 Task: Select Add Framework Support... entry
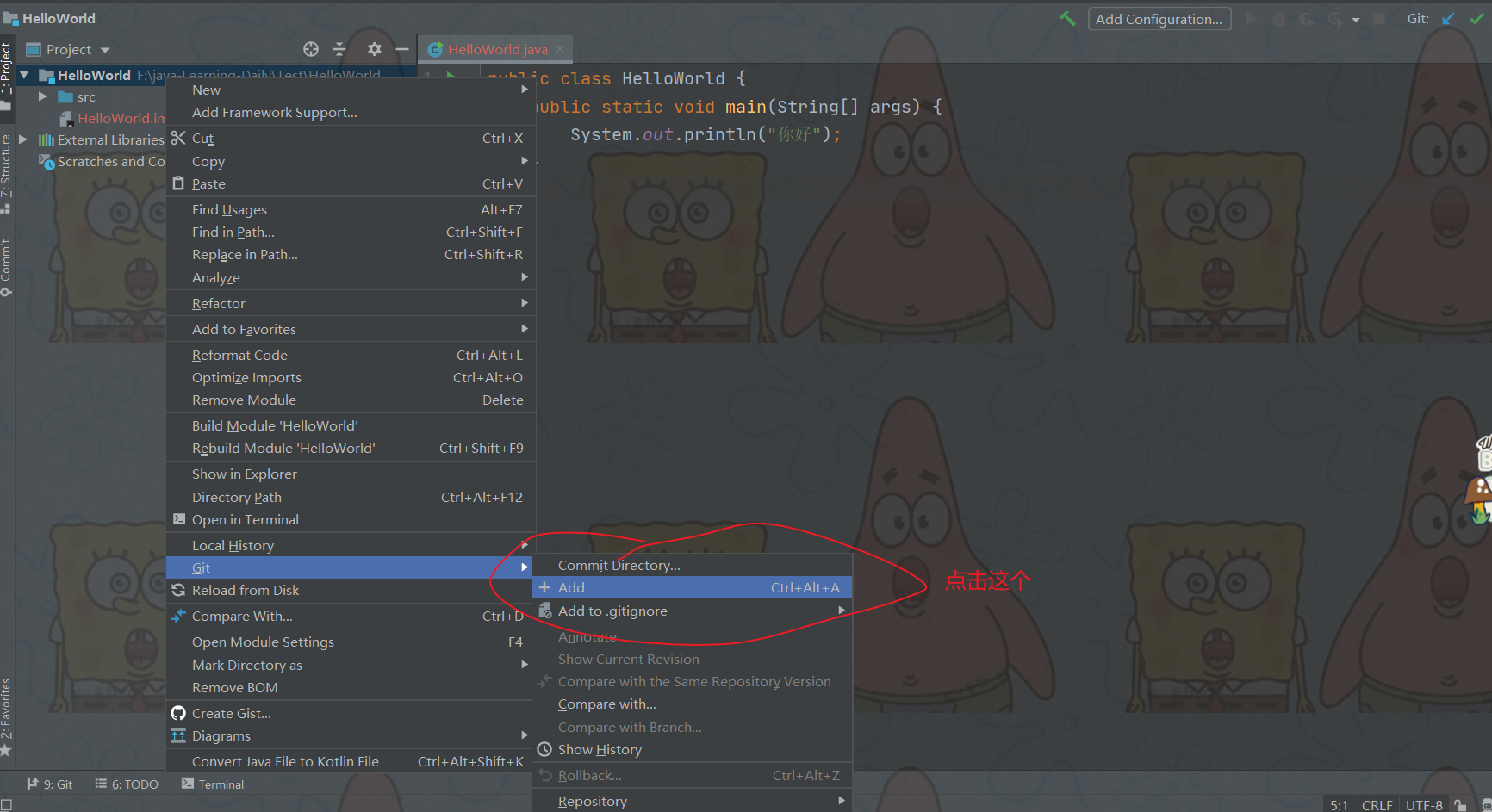[351, 112]
